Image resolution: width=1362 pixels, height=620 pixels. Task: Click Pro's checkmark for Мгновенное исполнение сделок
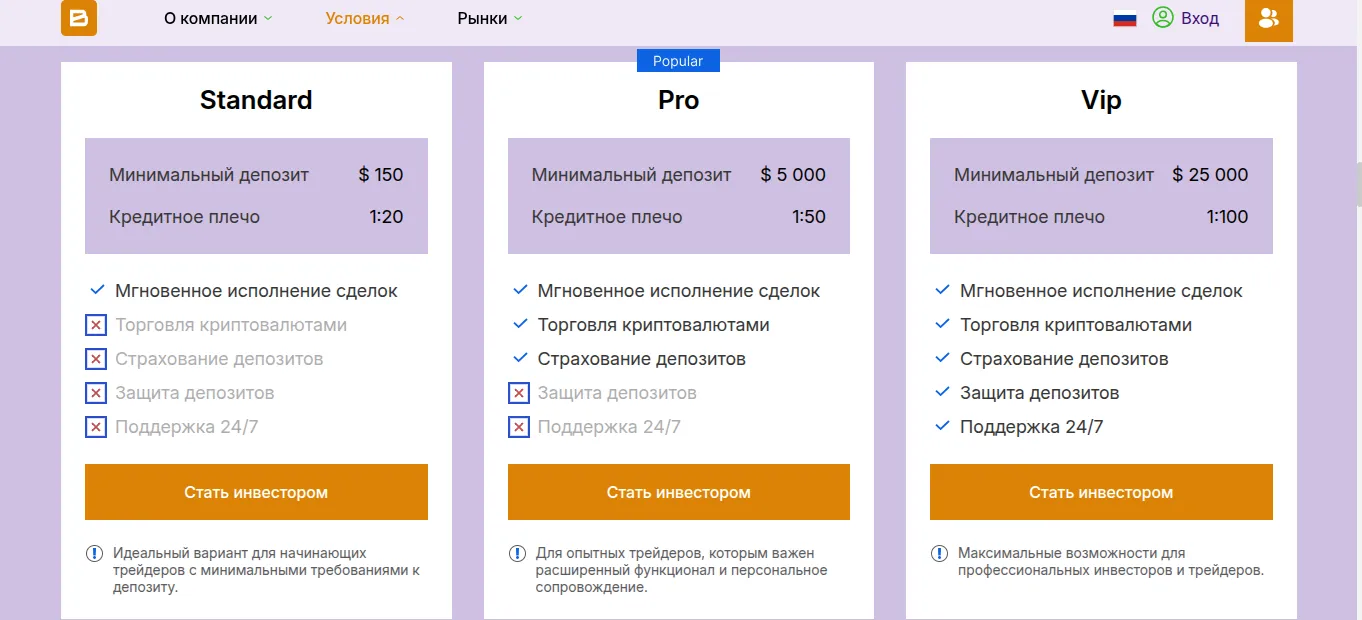click(x=520, y=290)
